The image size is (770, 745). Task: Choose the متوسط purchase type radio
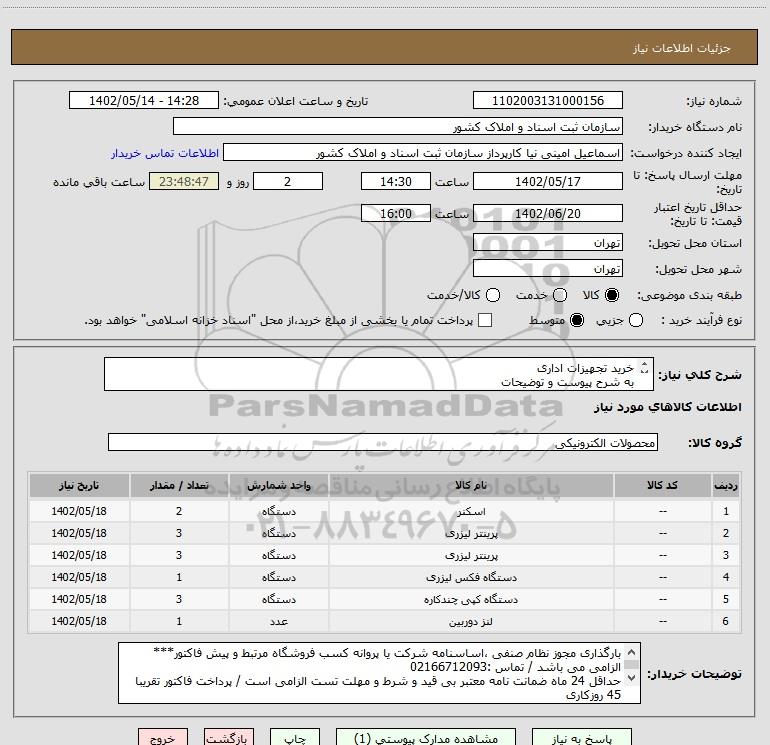tap(577, 321)
